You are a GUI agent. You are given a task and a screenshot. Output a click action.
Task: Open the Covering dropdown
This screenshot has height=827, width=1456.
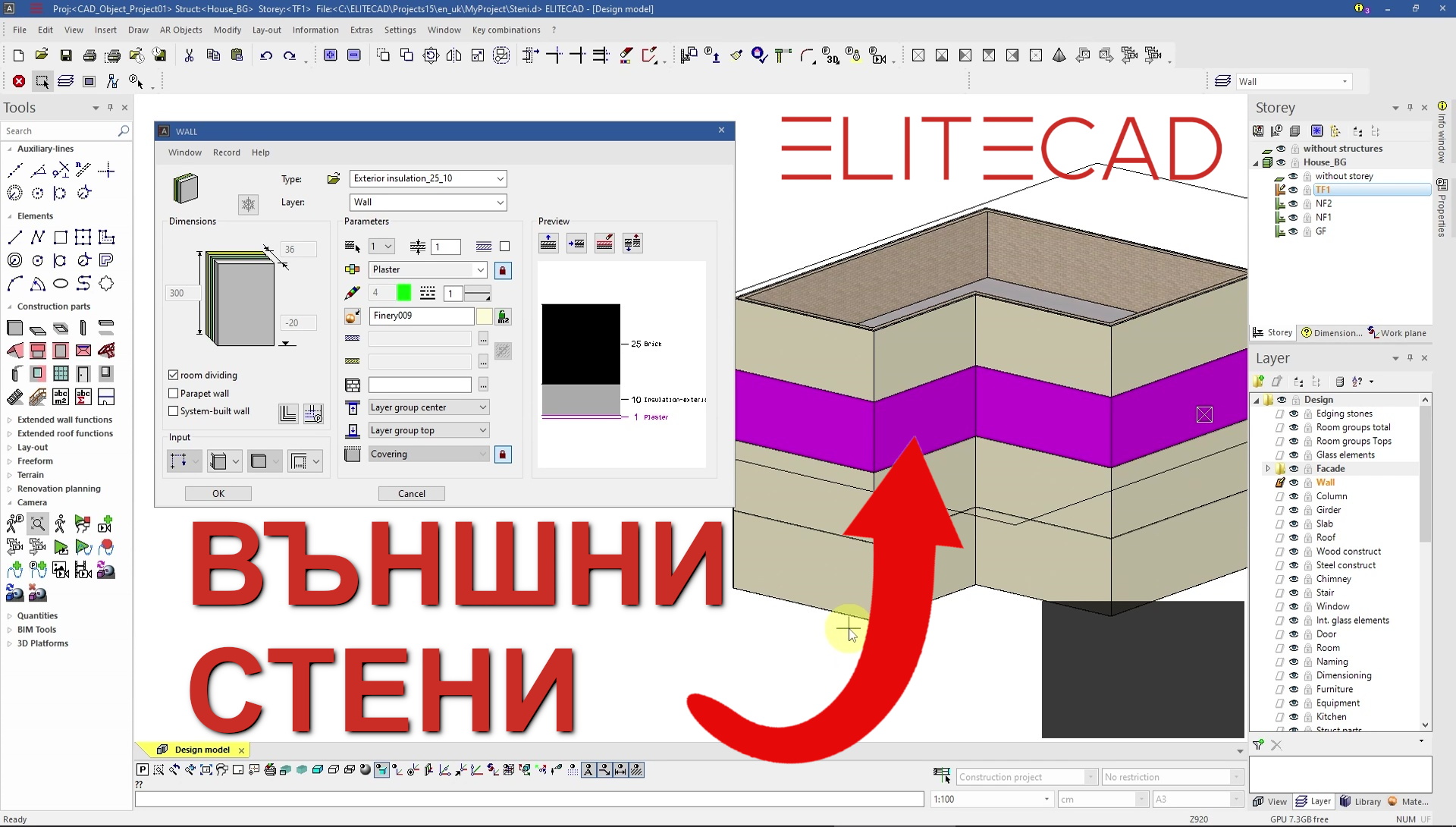pyautogui.click(x=482, y=454)
